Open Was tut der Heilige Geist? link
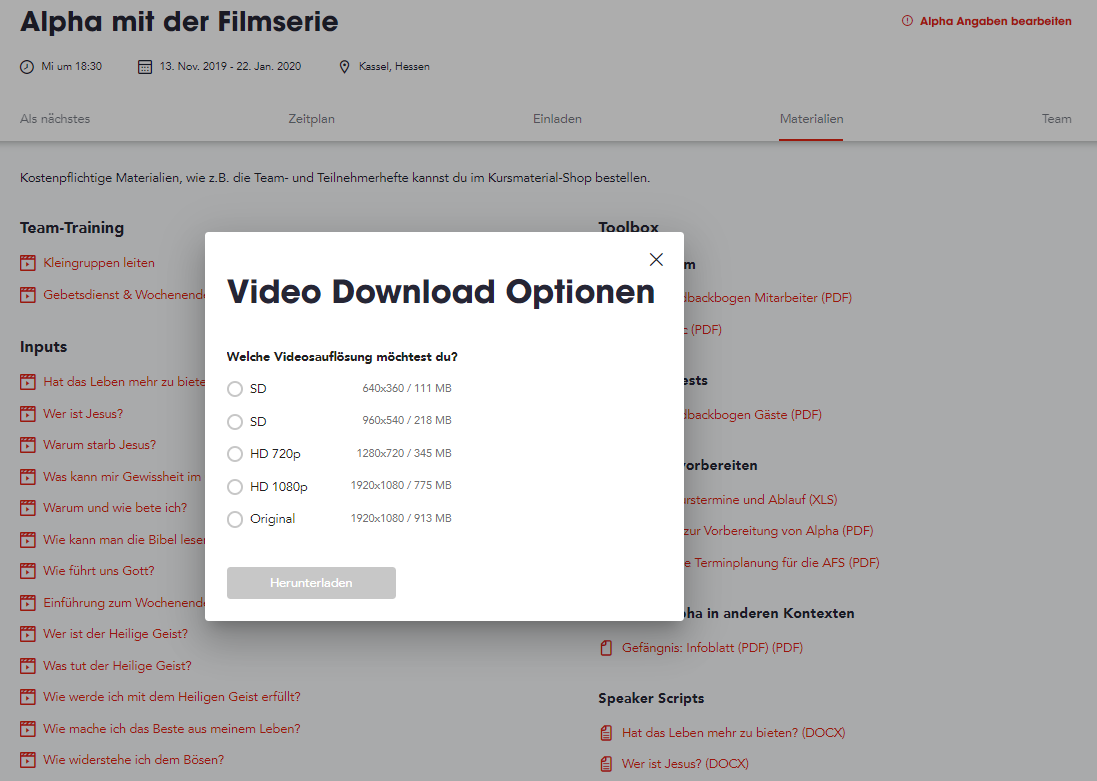The image size is (1097, 781). pos(118,666)
